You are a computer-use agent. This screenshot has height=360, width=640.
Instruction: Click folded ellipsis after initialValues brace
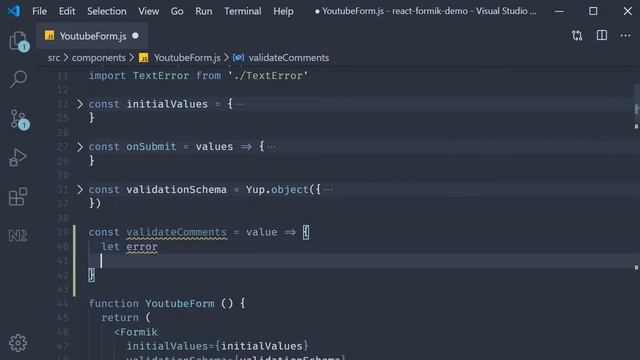click(x=240, y=104)
